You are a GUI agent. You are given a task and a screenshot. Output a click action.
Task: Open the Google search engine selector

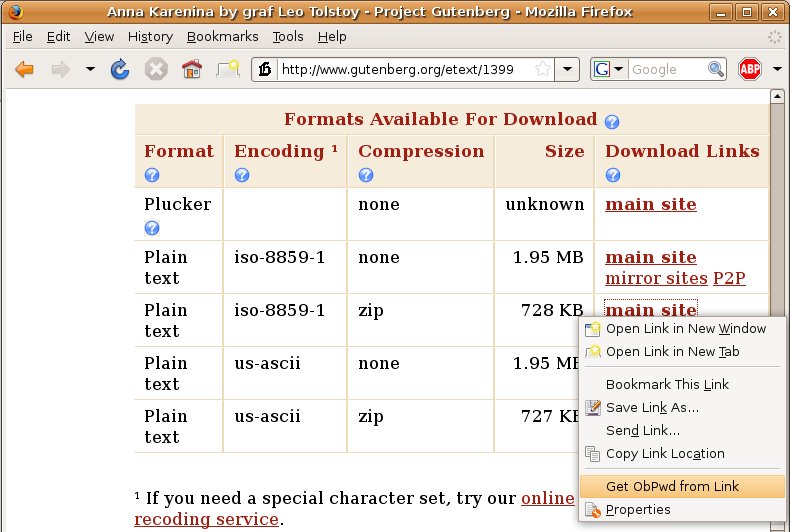(x=609, y=69)
